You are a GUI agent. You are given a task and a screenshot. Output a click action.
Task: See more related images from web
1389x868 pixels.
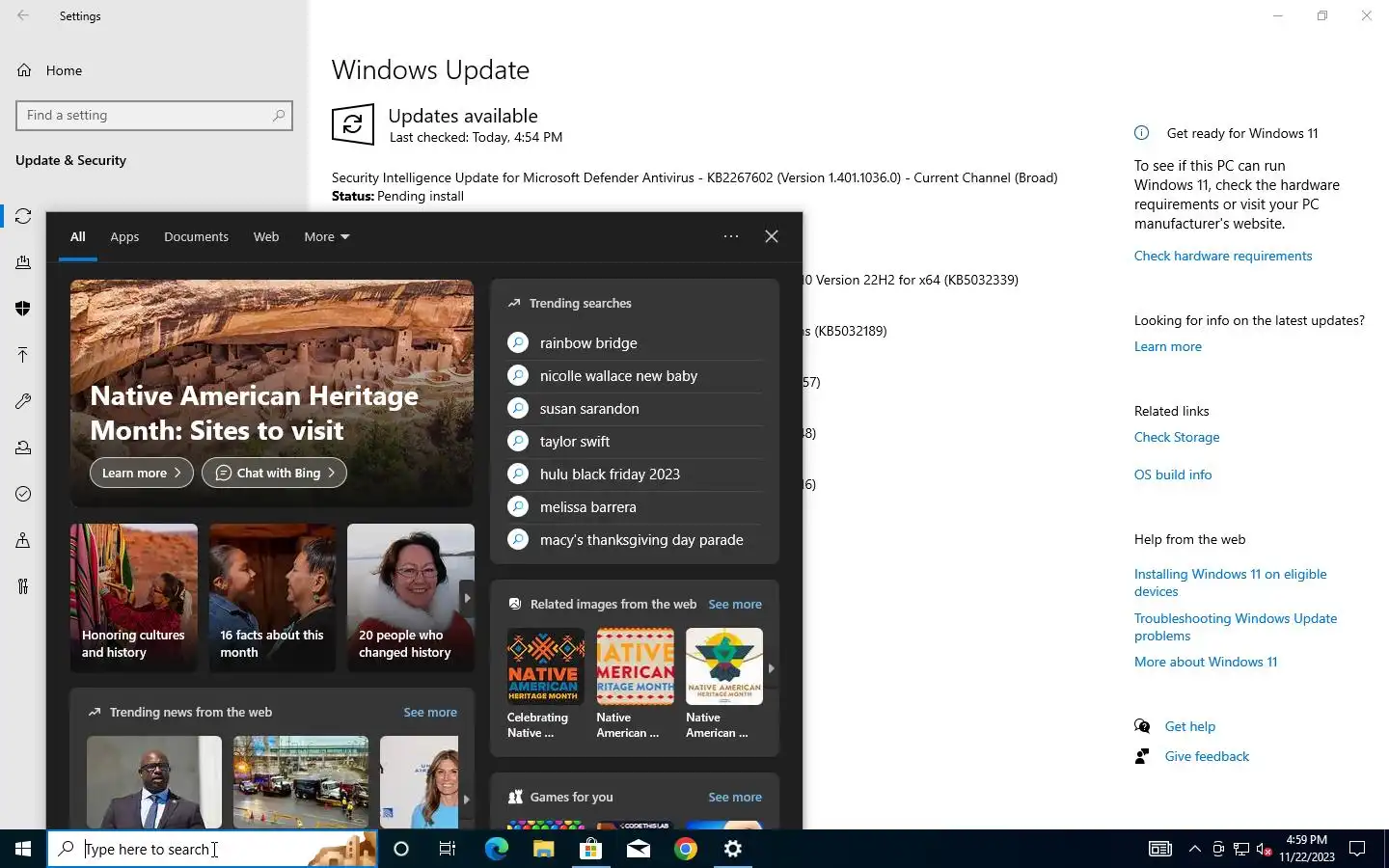click(x=735, y=604)
